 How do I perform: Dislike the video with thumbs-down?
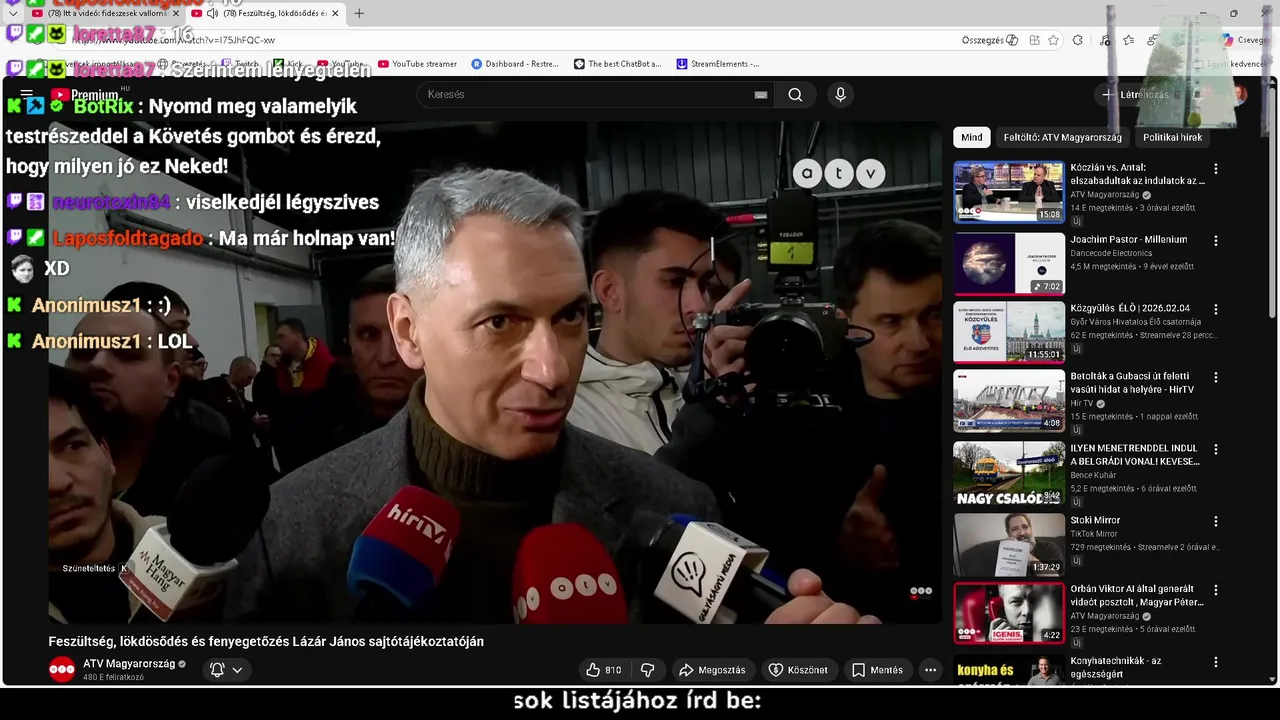647,670
